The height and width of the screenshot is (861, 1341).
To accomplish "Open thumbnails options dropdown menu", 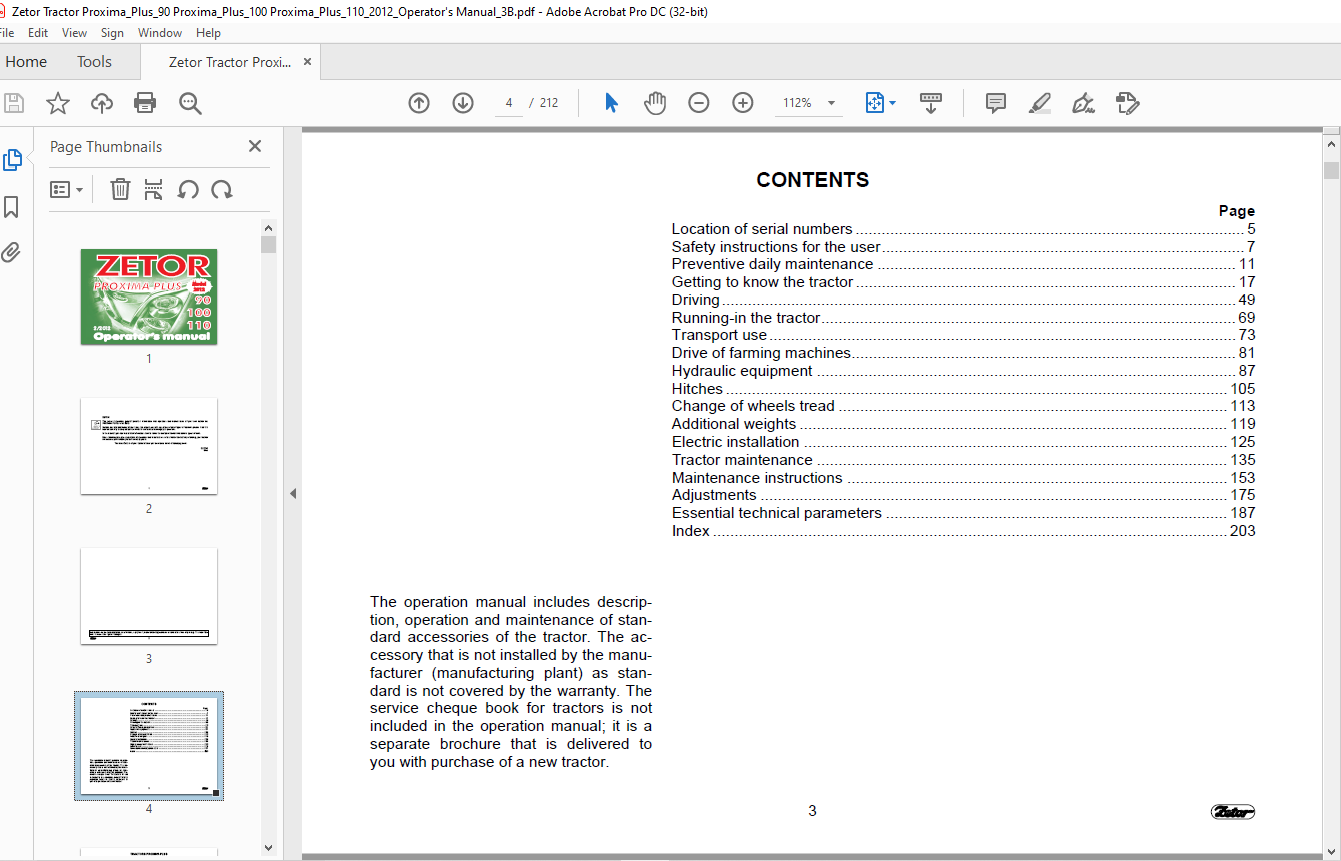I will (67, 189).
